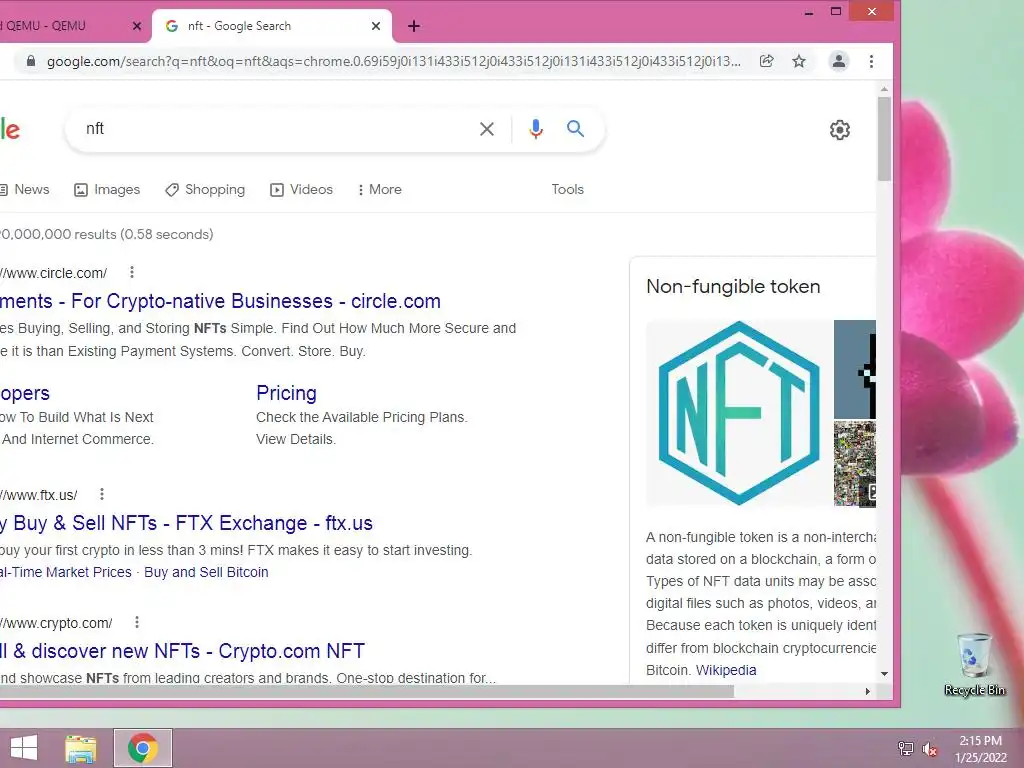Switch to the Images search tab
This screenshot has width=1024, height=768.
point(107,189)
